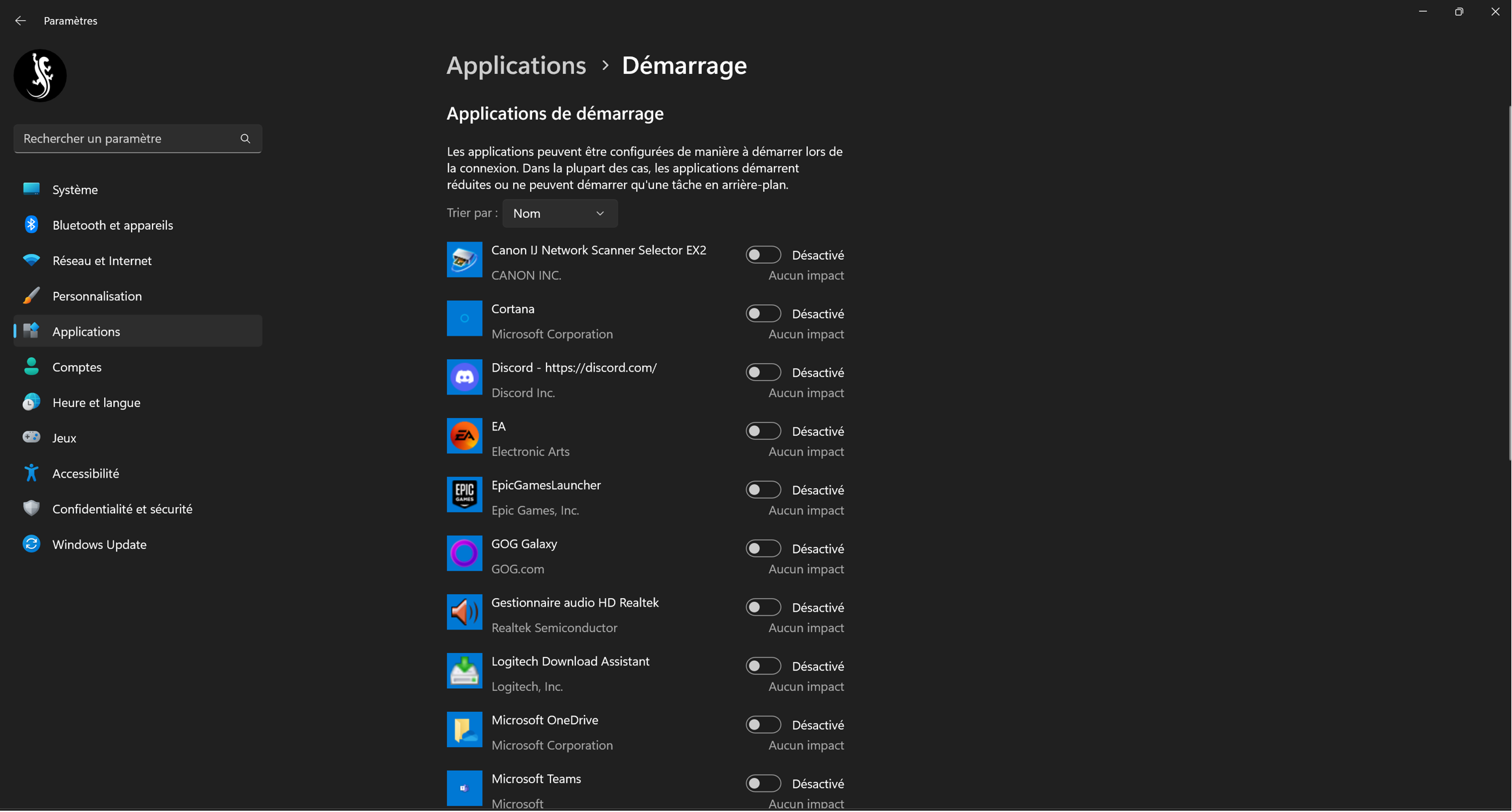Click Applications breadcrumb link in header
The height and width of the screenshot is (812, 1512).
[x=516, y=65]
